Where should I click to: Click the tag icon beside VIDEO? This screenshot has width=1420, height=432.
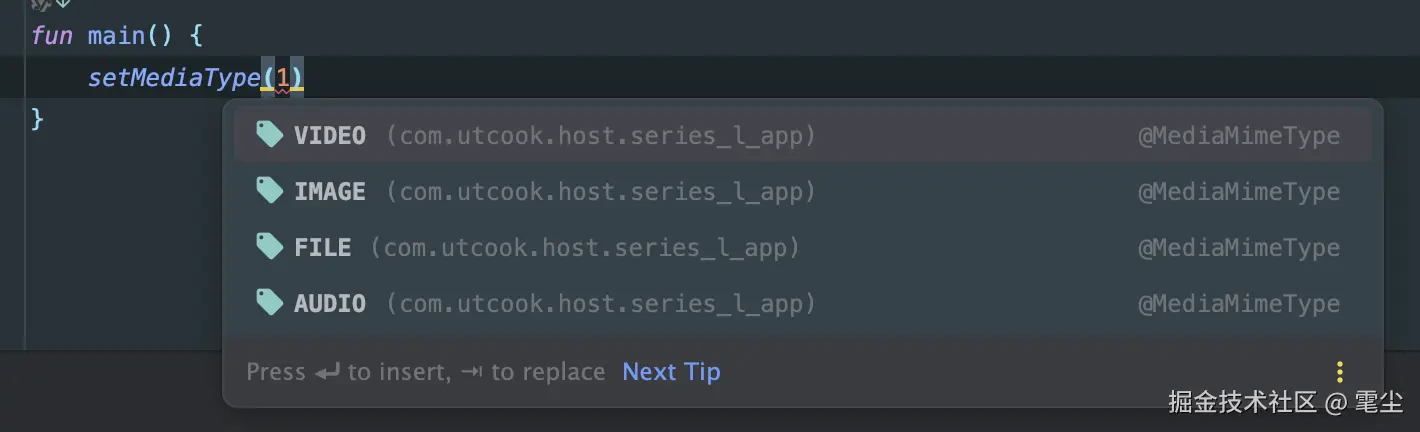click(269, 135)
